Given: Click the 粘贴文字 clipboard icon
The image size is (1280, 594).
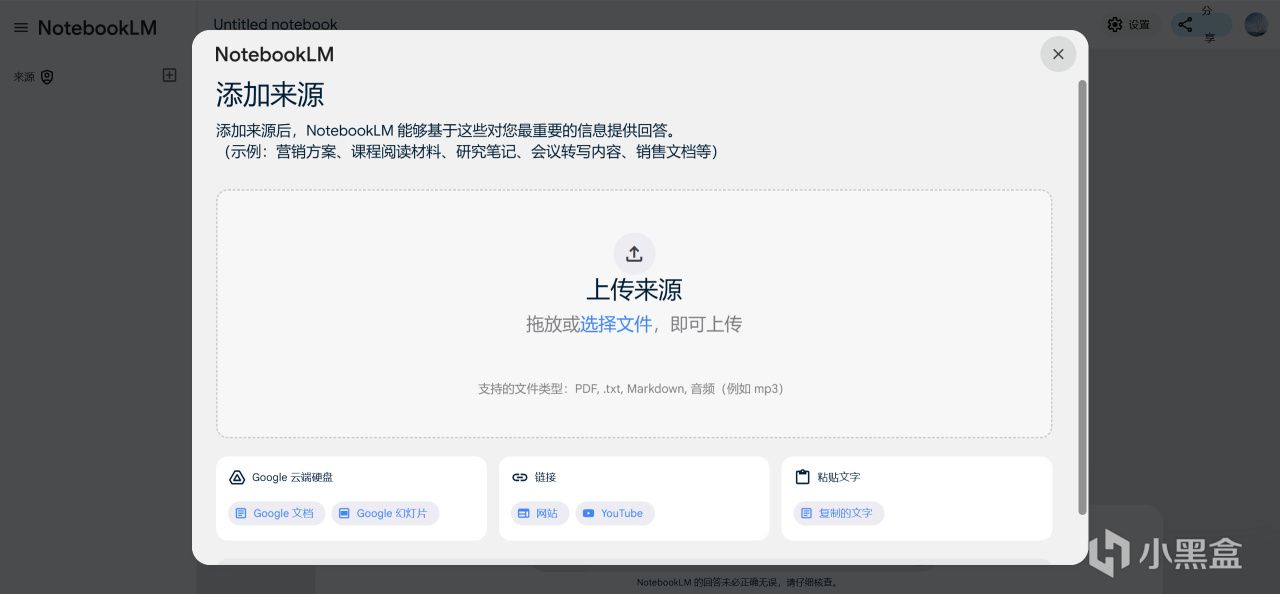Looking at the screenshot, I should tap(802, 477).
